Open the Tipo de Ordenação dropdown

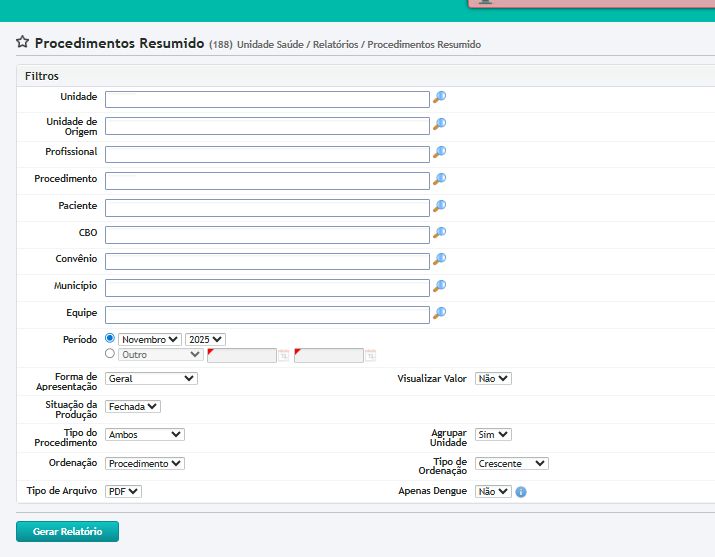(x=511, y=463)
